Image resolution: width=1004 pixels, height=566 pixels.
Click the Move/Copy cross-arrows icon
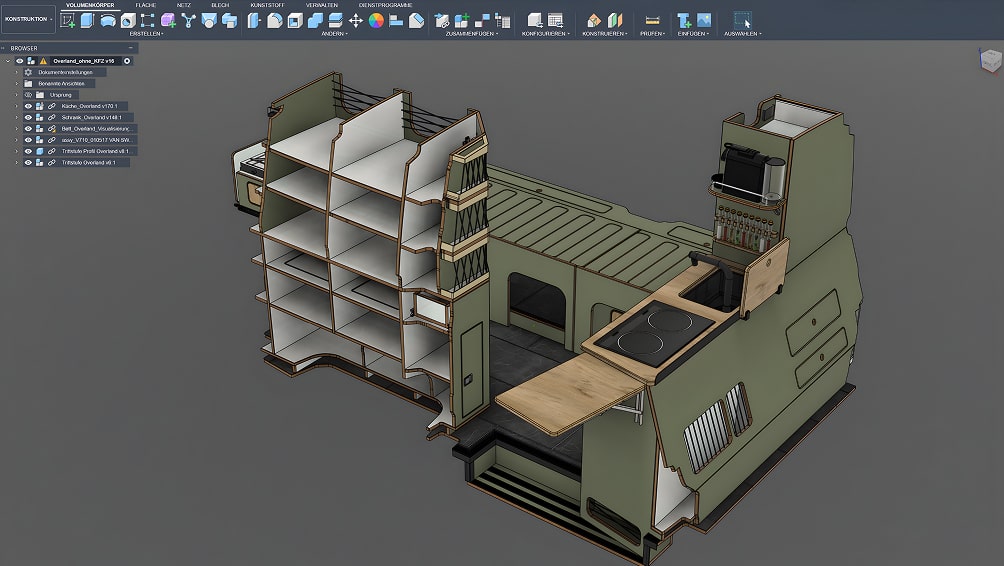pyautogui.click(x=356, y=20)
